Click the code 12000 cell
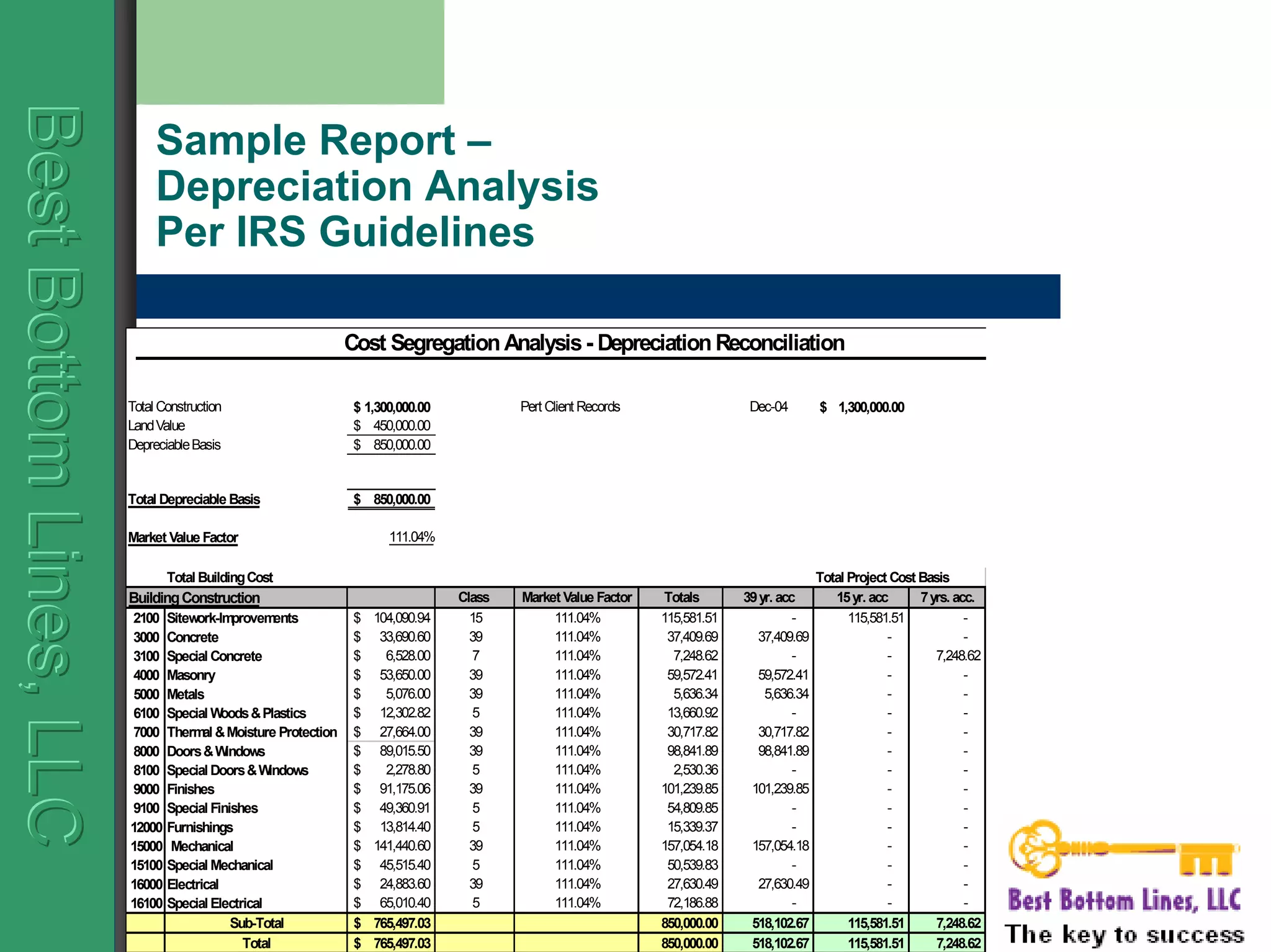1271x952 pixels. coord(146,827)
